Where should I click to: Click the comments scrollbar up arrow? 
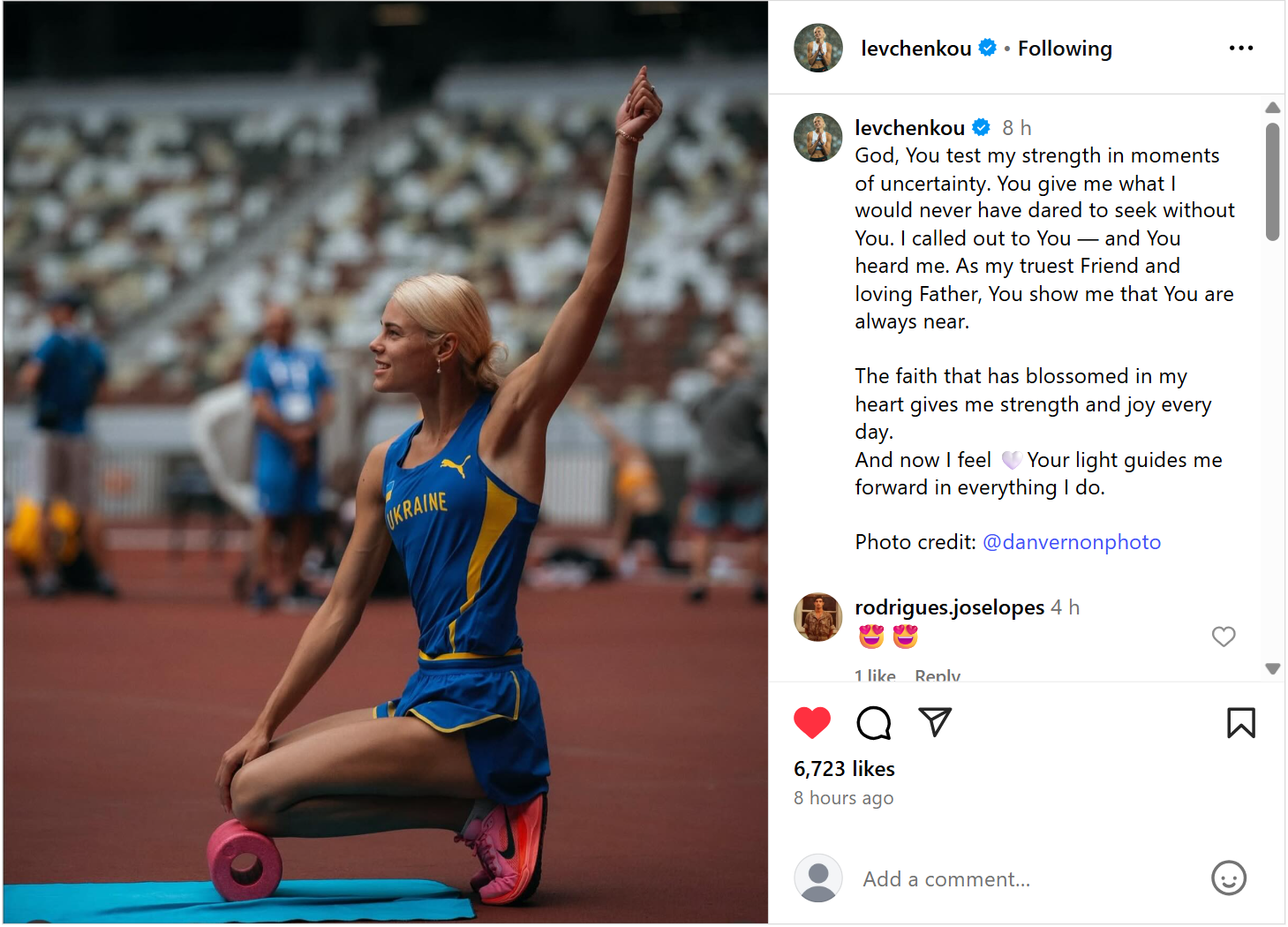click(1272, 108)
